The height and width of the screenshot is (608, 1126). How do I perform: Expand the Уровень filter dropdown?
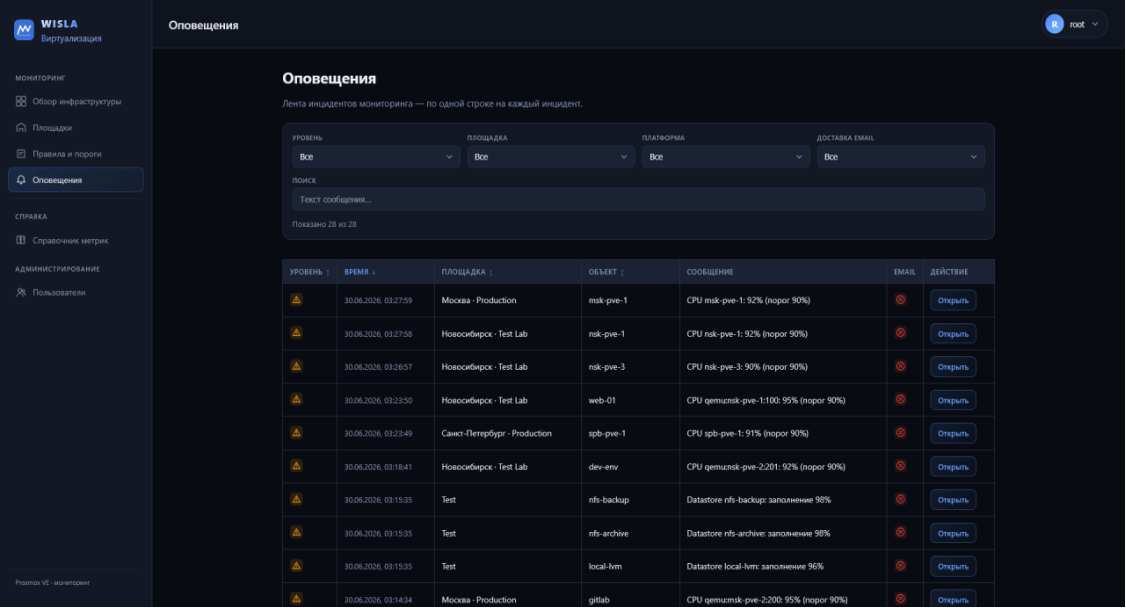(x=376, y=156)
